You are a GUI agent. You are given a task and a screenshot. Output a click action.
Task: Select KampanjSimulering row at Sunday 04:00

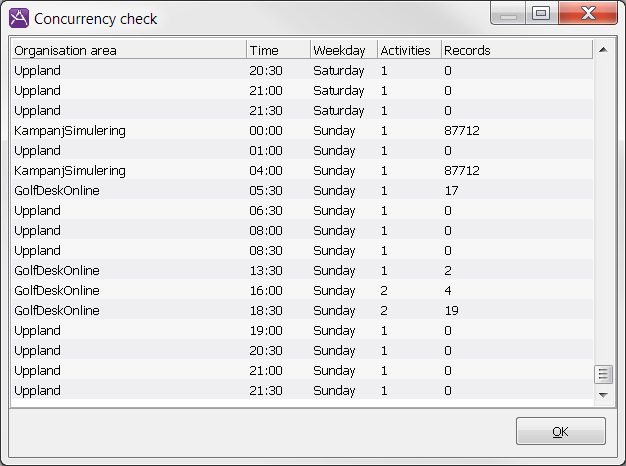302,171
